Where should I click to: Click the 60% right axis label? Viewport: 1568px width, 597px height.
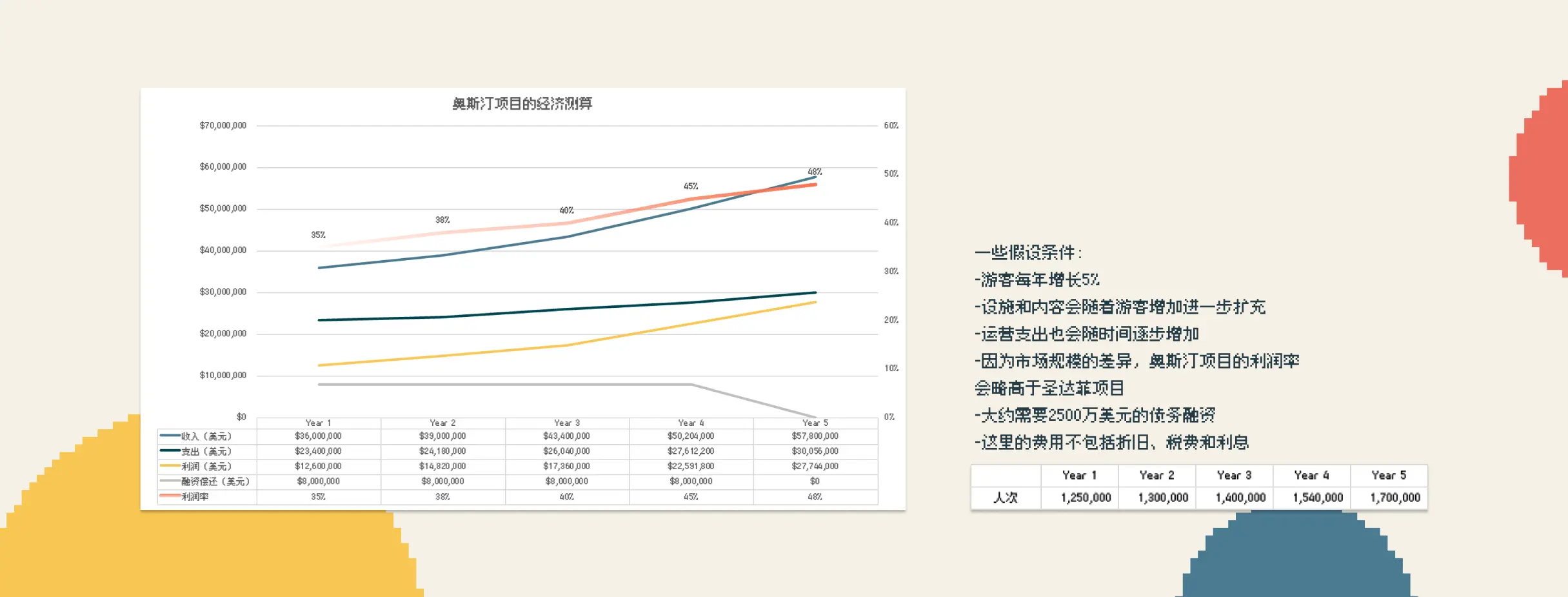pyautogui.click(x=891, y=125)
